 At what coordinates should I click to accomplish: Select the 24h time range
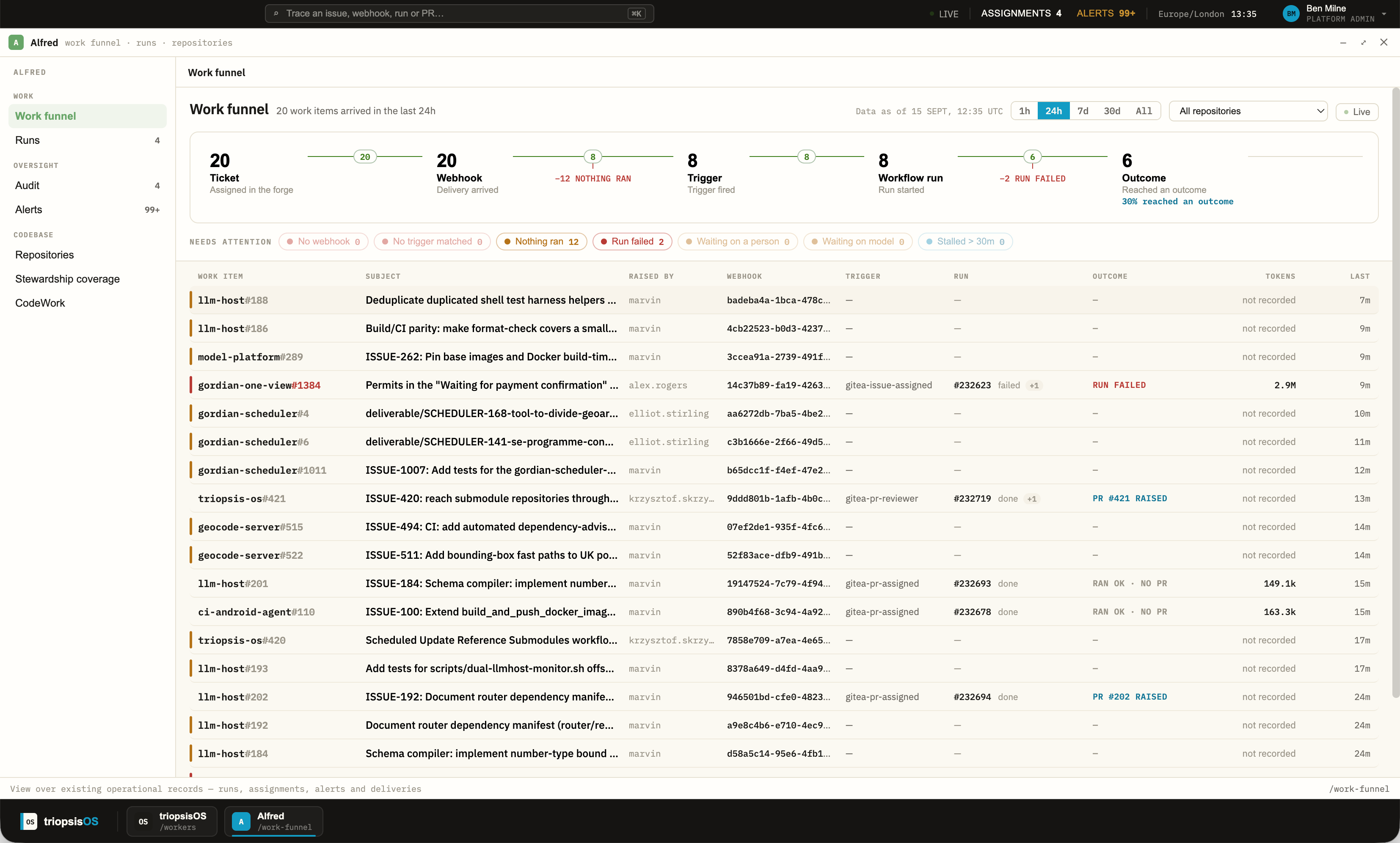click(x=1053, y=111)
